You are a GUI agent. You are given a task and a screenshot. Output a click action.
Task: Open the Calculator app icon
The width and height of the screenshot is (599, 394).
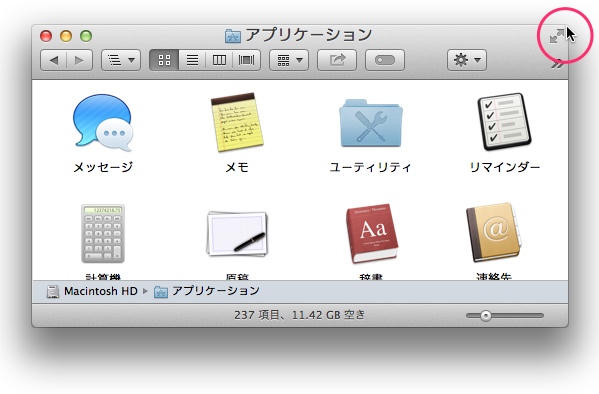point(103,233)
